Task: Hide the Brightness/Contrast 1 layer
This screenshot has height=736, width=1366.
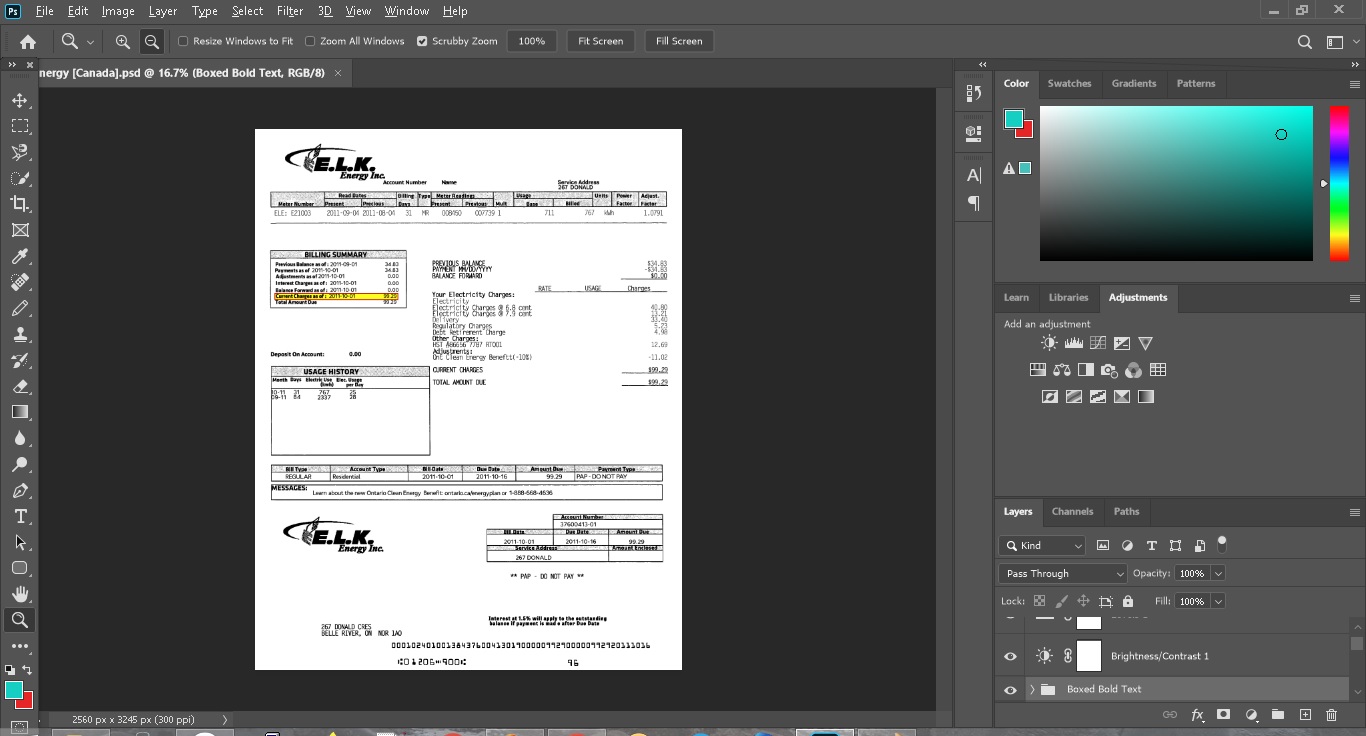Action: tap(1010, 656)
